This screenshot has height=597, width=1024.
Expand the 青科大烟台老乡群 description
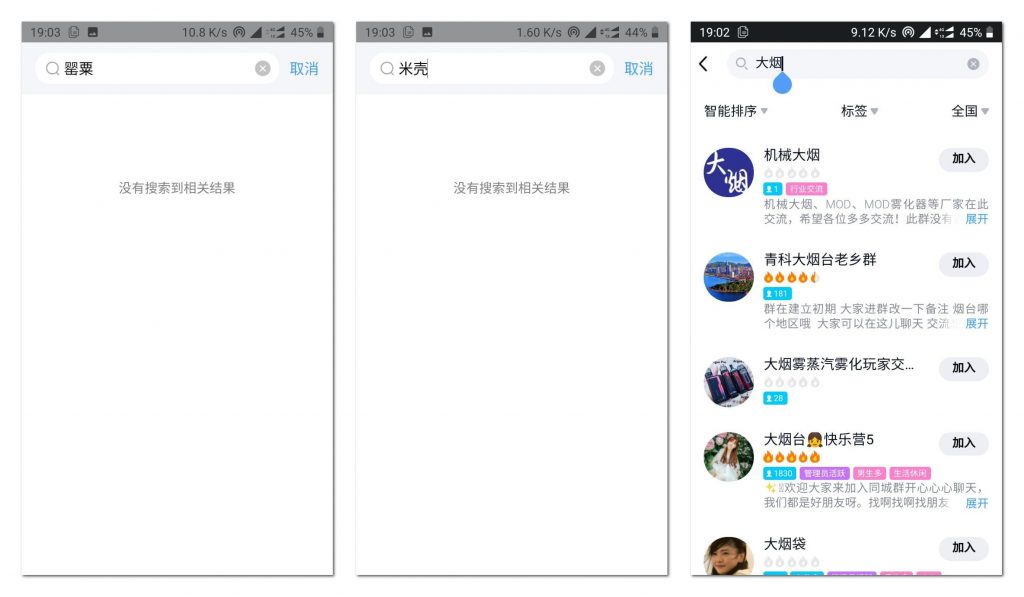click(x=976, y=323)
